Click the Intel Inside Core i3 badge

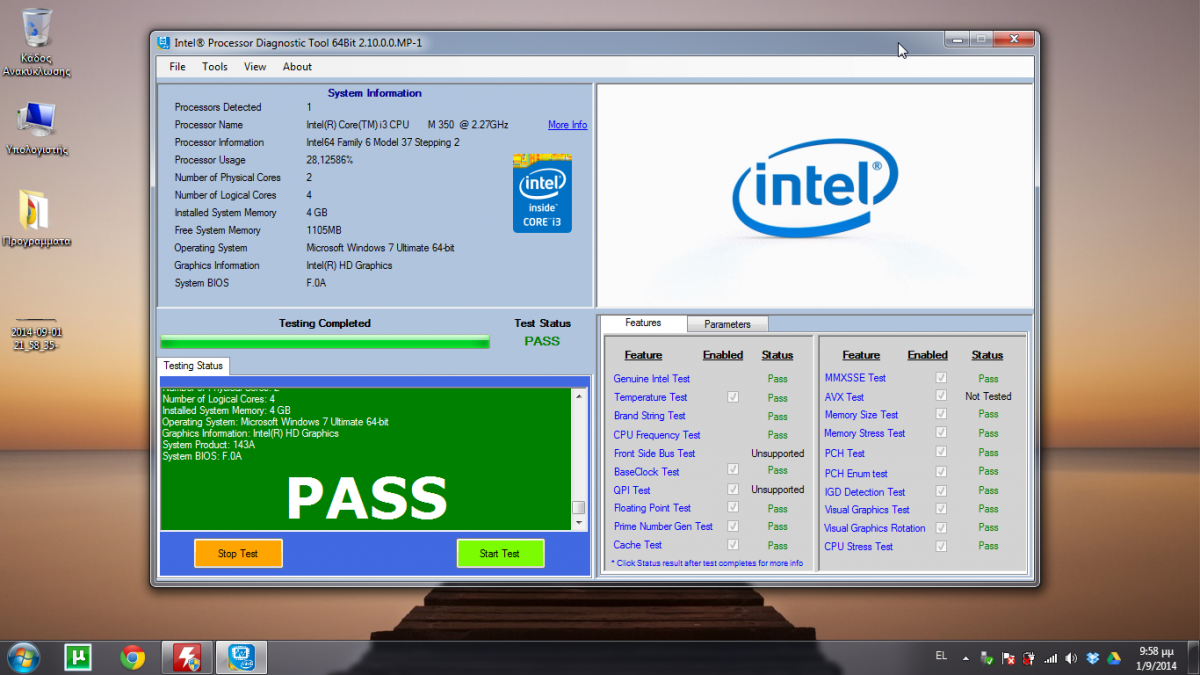click(x=542, y=193)
